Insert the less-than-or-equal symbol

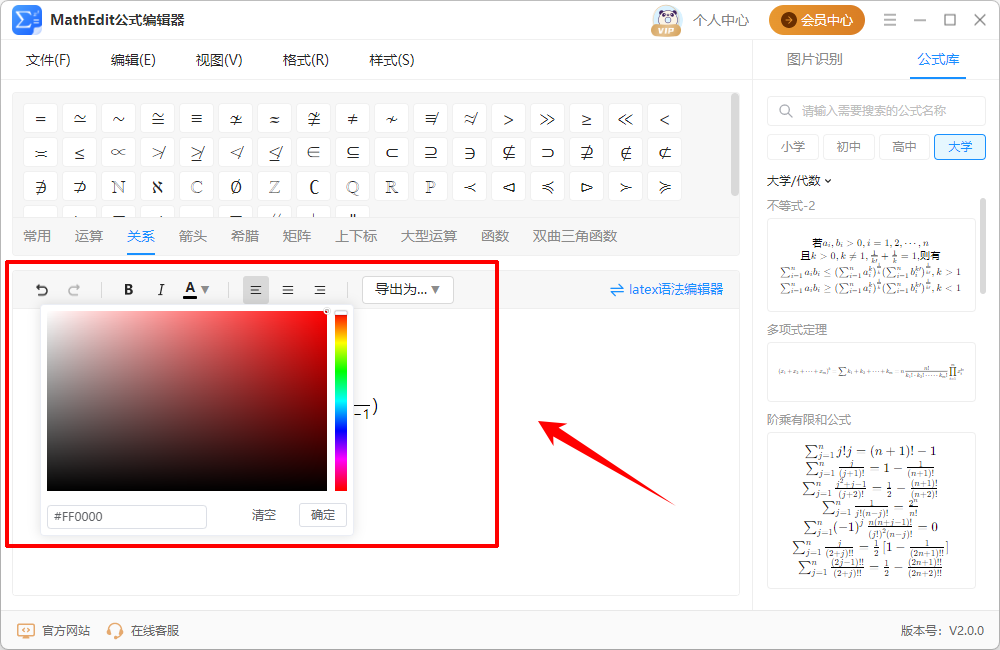click(80, 153)
